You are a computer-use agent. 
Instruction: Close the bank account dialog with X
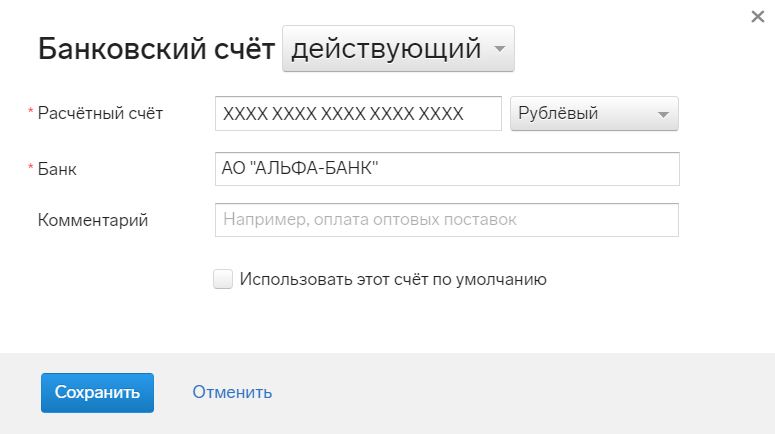(757, 17)
